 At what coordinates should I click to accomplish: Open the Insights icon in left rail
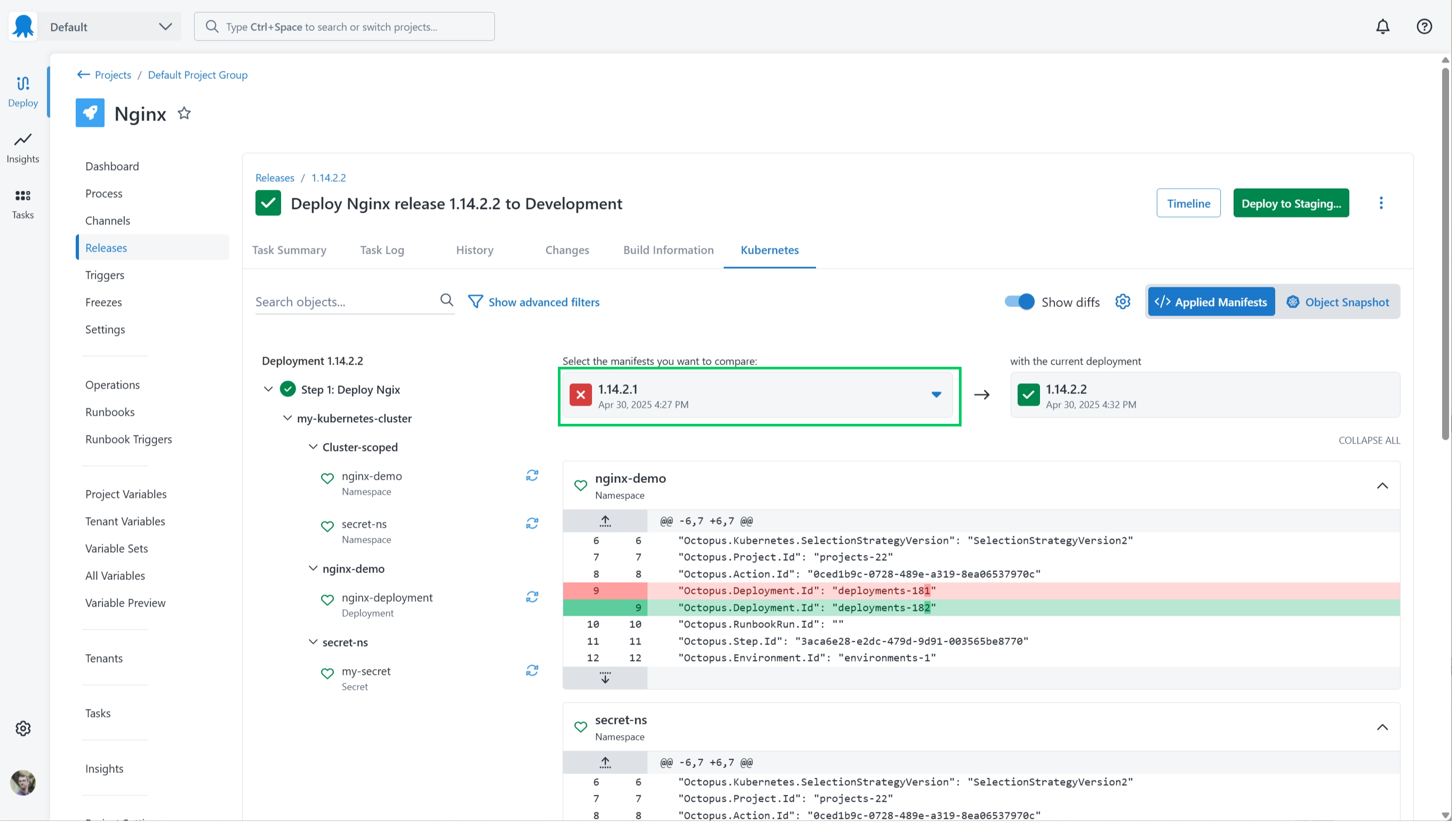click(22, 148)
